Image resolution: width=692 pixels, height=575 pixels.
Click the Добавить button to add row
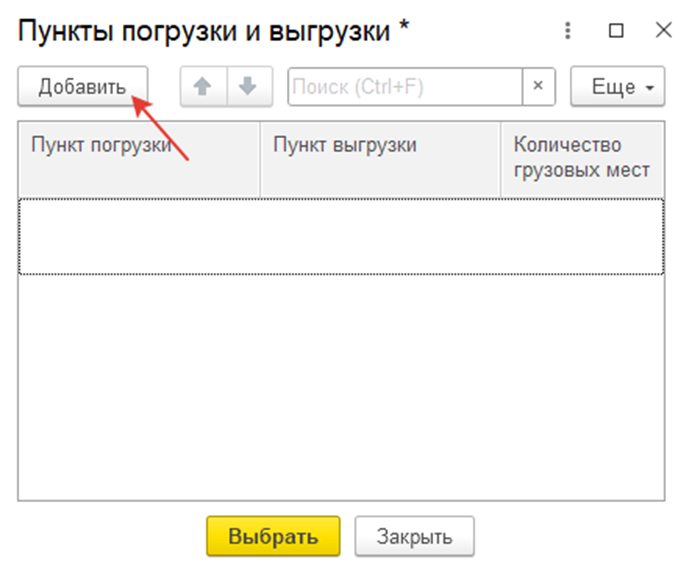83,86
